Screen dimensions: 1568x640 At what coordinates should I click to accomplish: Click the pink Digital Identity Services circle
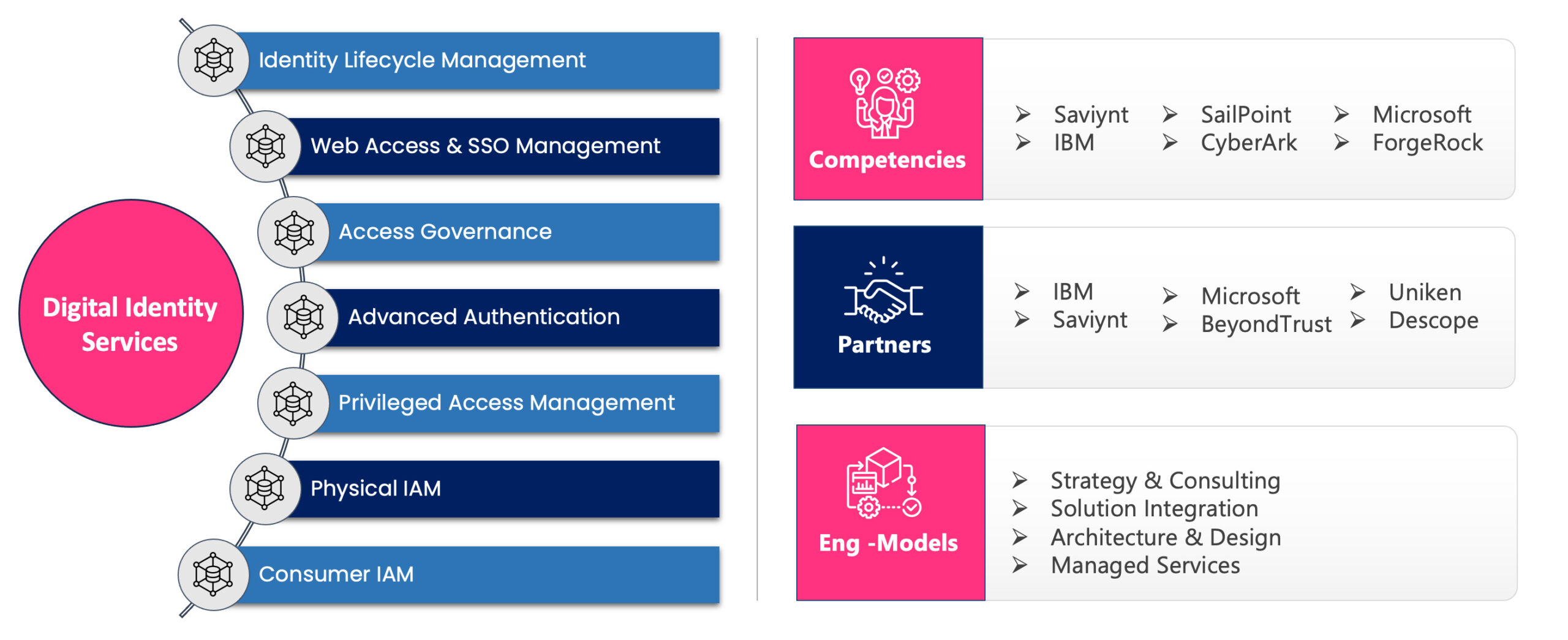point(130,313)
